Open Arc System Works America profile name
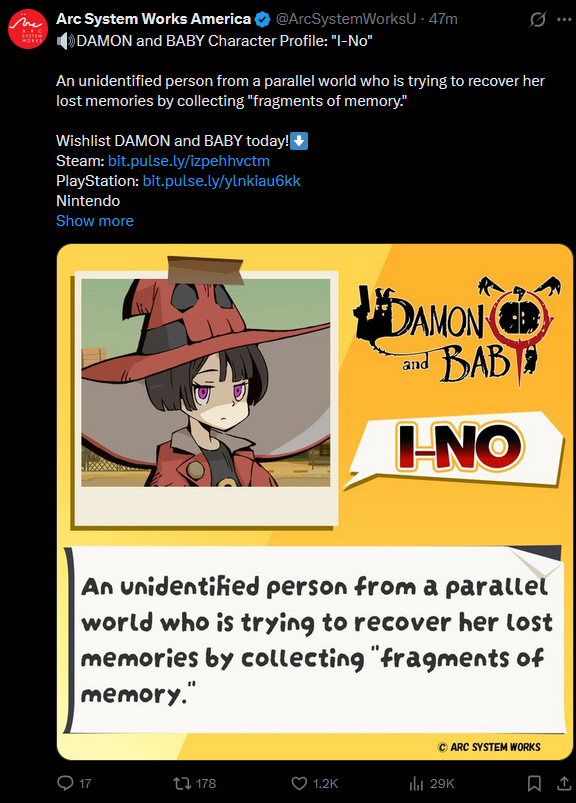Screen dimensions: 576x803 pos(154,19)
